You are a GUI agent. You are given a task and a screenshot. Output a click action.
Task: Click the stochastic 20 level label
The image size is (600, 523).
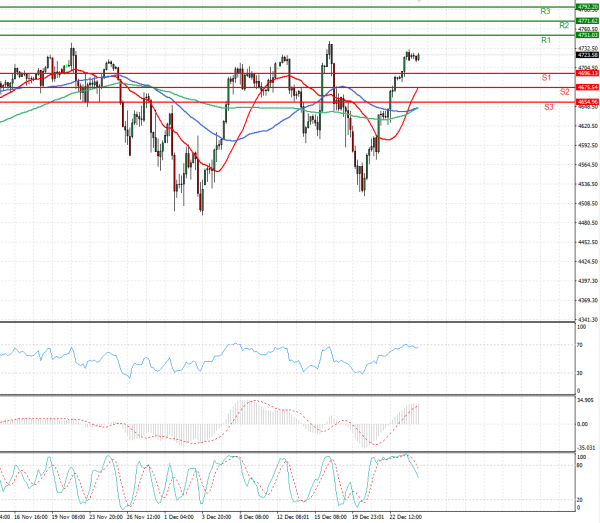[580, 500]
